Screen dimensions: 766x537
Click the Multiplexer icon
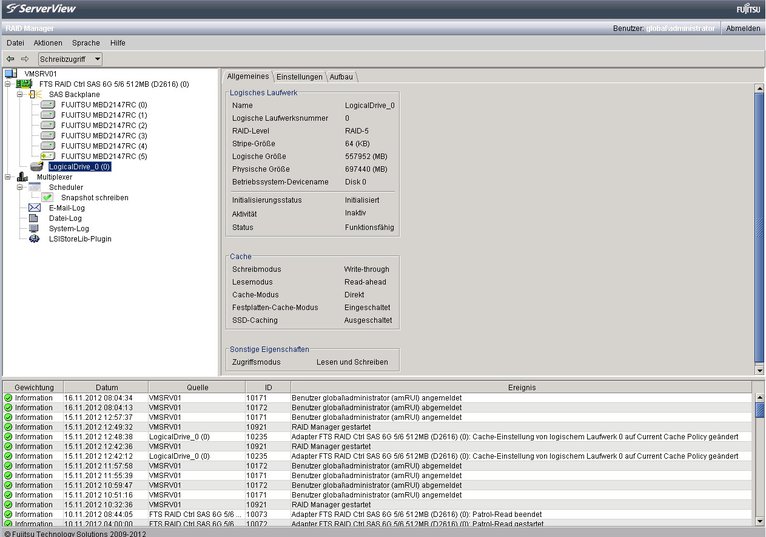tap(22, 177)
